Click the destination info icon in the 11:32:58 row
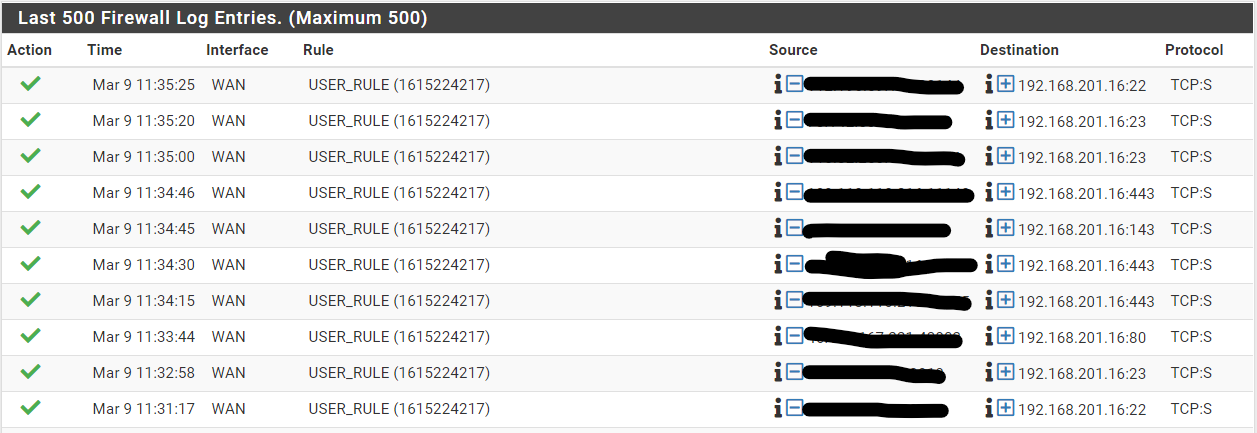The height and width of the screenshot is (433, 1257). click(x=989, y=372)
